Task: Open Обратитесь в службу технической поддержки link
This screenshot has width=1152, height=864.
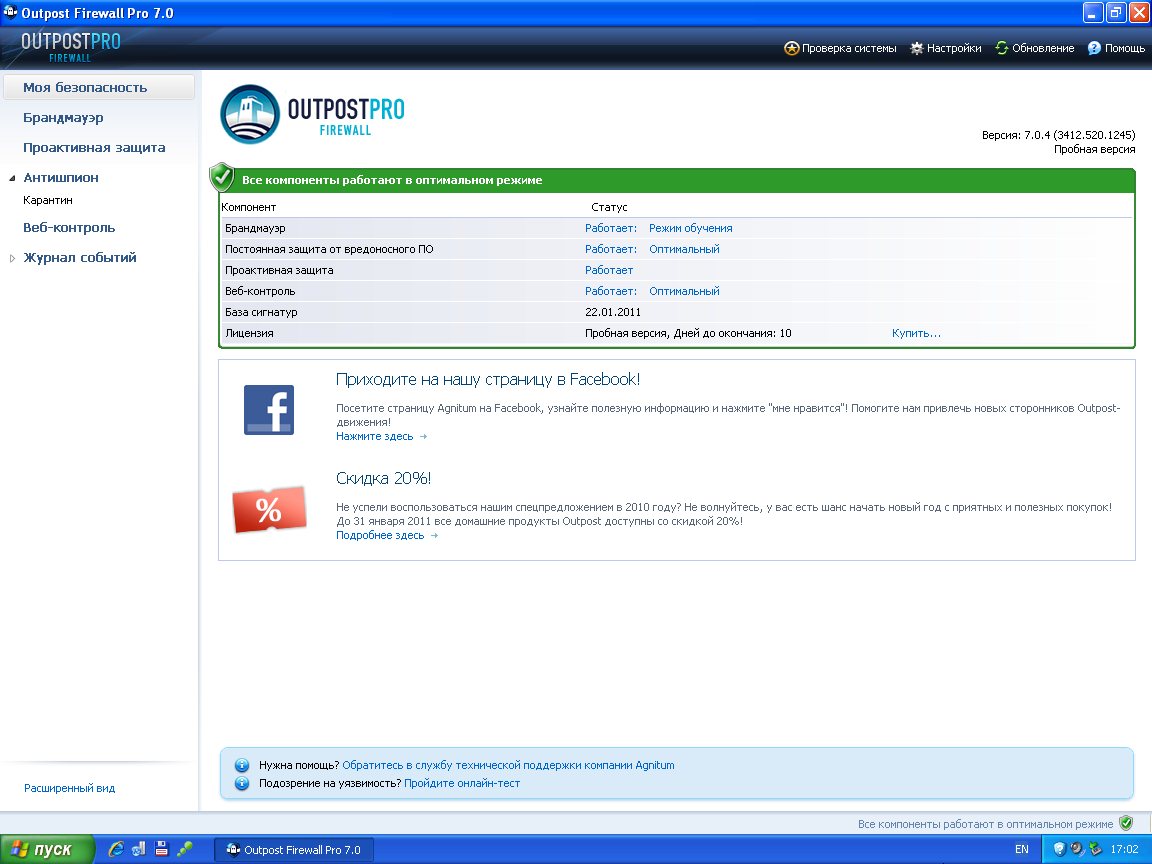Action: pyautogui.click(x=508, y=766)
